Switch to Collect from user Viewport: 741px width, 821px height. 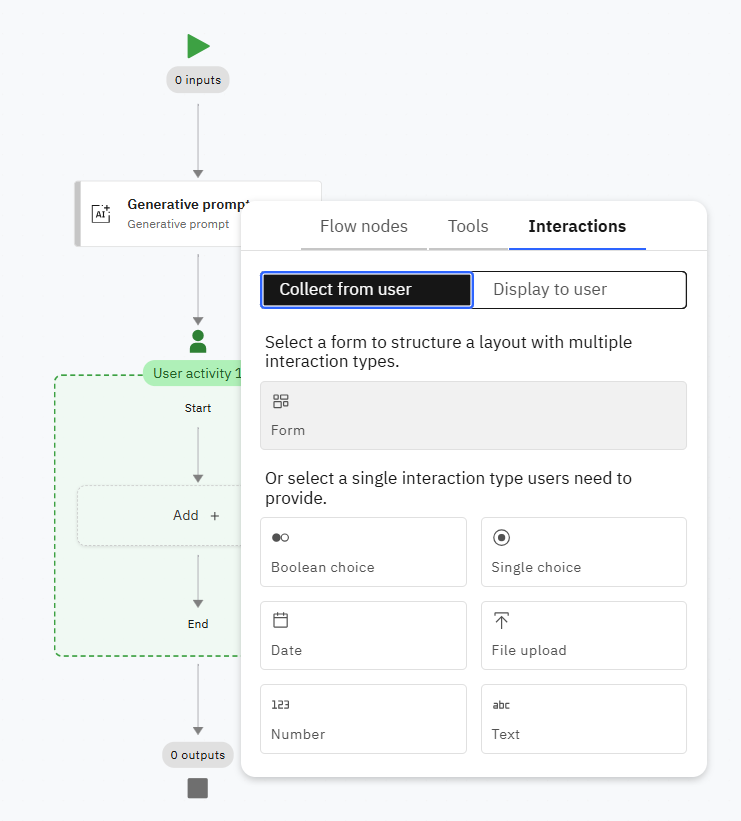(366, 290)
